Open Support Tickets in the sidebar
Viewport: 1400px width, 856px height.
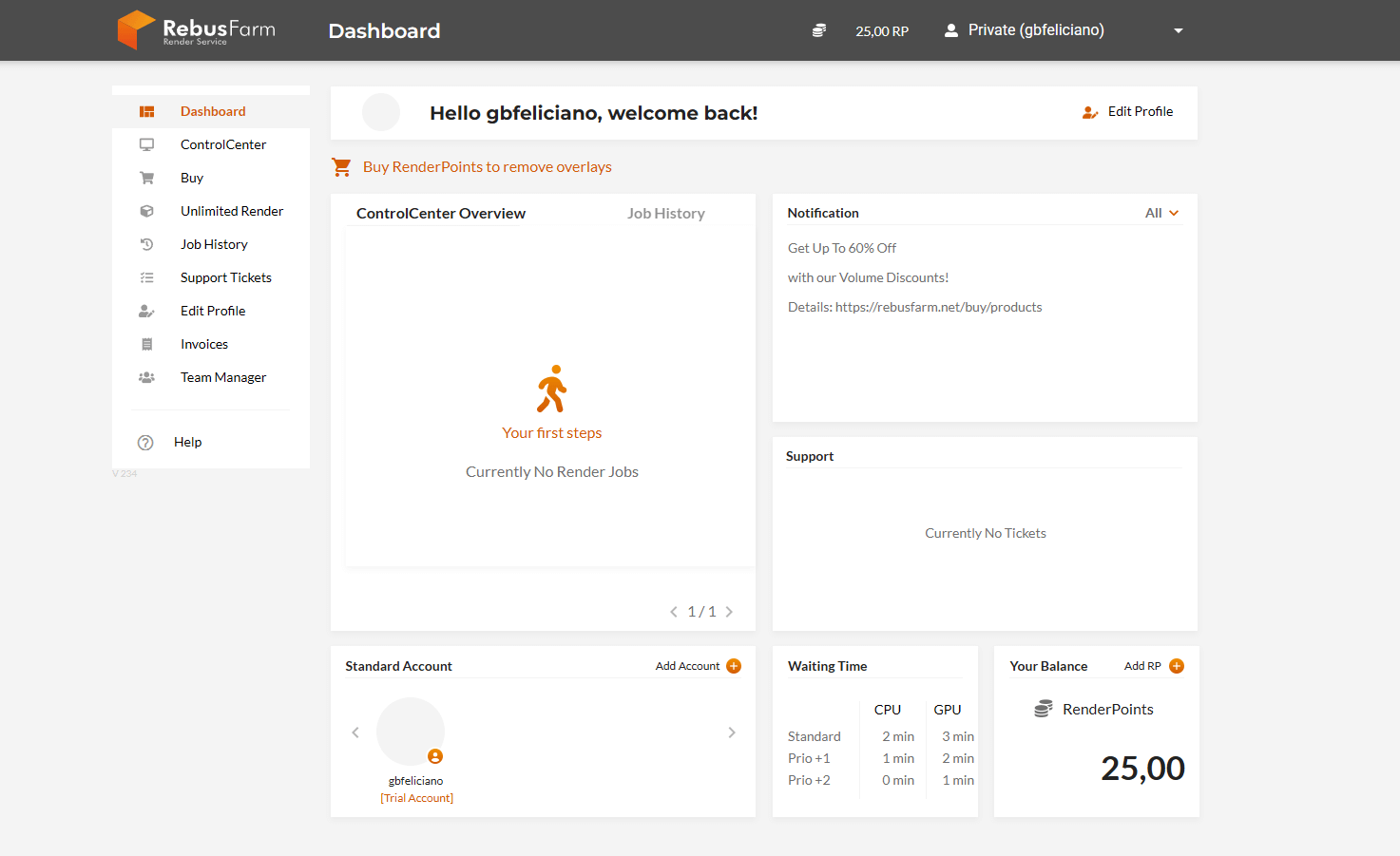(211, 277)
